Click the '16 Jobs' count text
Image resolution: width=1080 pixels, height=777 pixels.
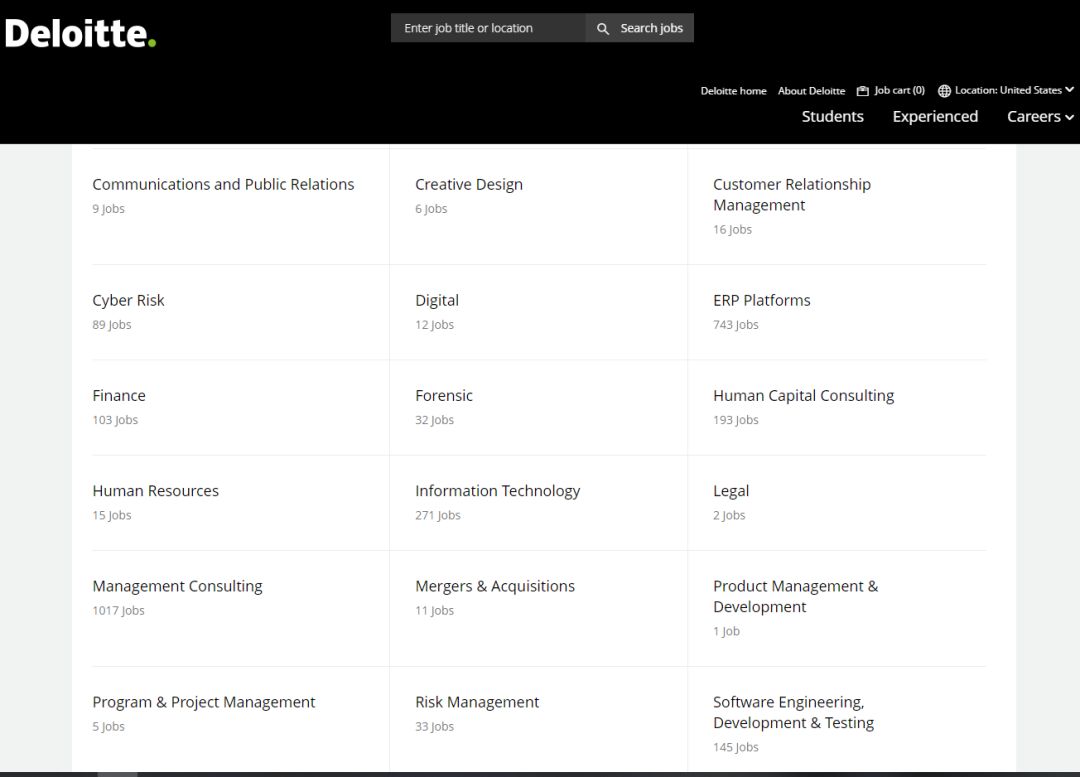(732, 229)
